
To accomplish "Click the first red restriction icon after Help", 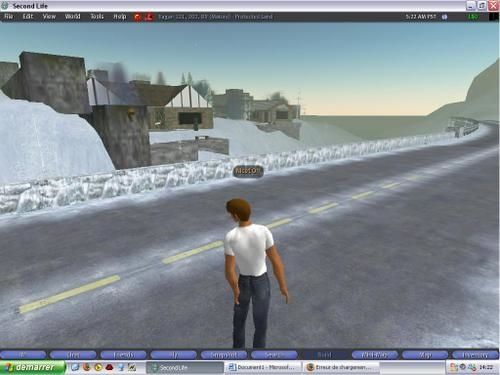I will 137,17.
